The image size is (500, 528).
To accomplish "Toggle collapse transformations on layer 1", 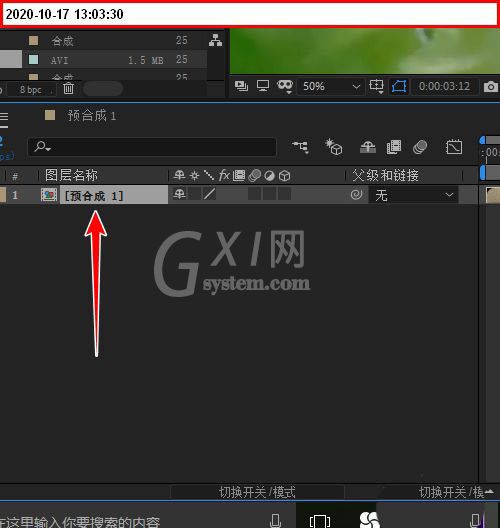I will tap(194, 194).
